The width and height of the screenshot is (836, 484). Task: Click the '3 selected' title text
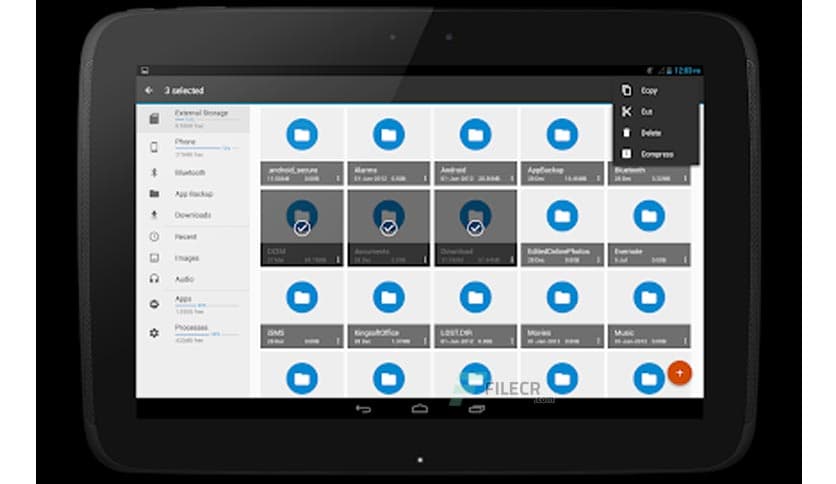[184, 91]
